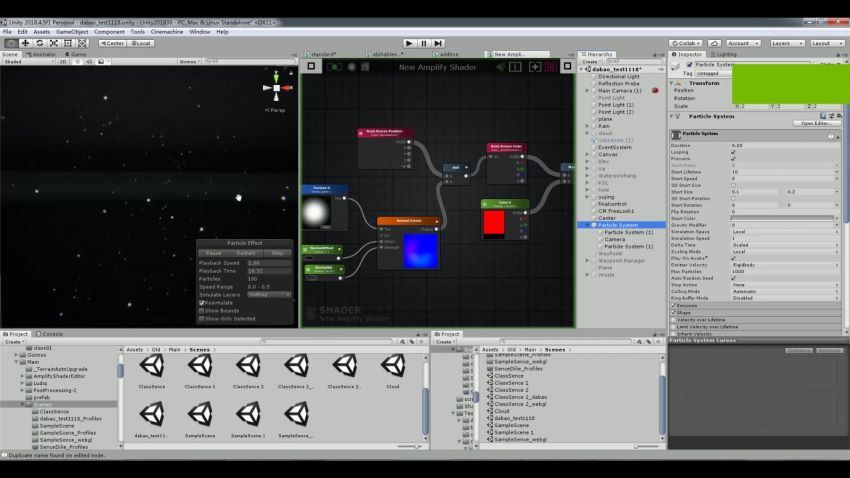Click the Pause button in the toolbar

[x=424, y=43]
